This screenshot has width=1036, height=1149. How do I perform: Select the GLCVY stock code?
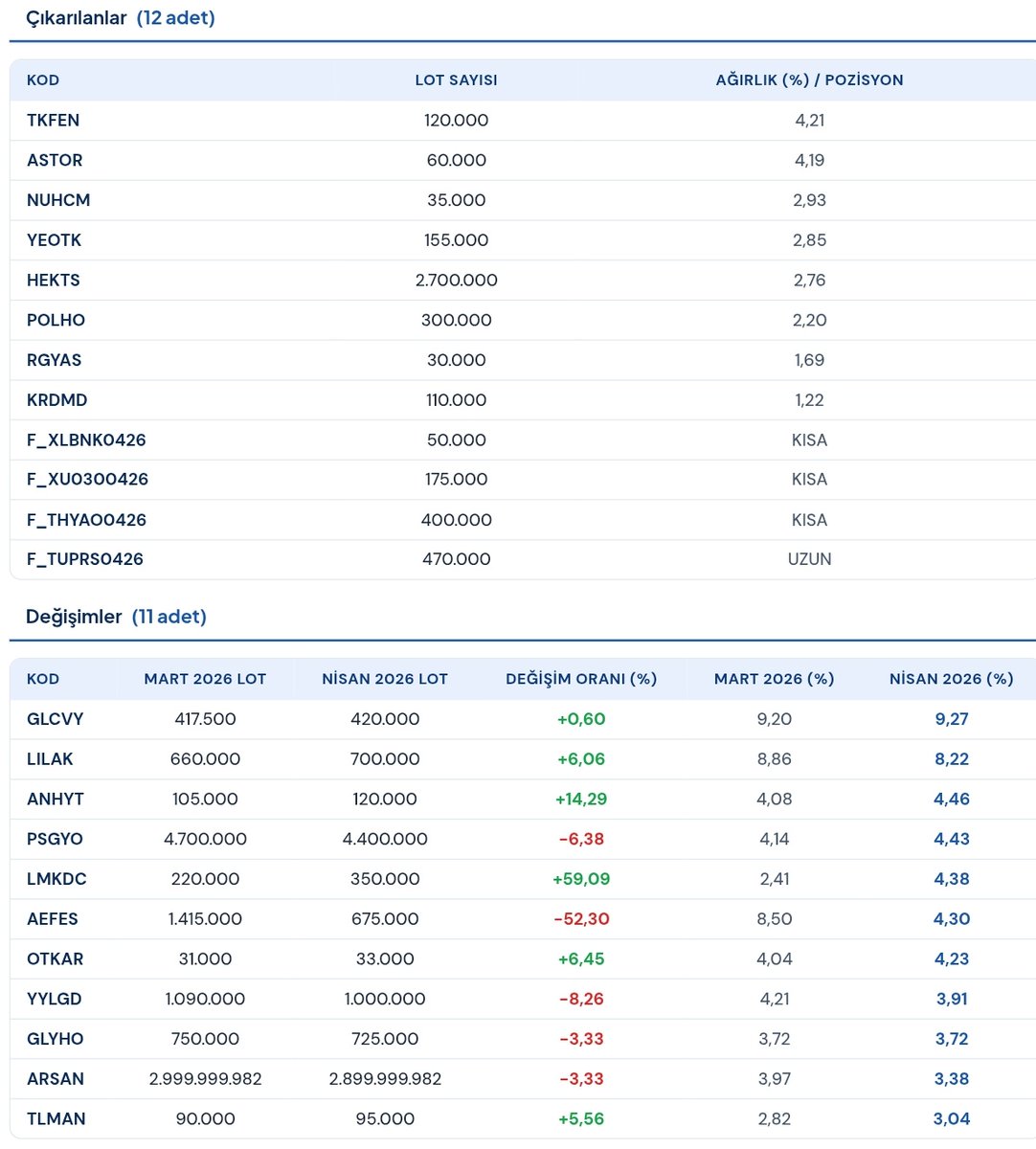[x=56, y=719]
